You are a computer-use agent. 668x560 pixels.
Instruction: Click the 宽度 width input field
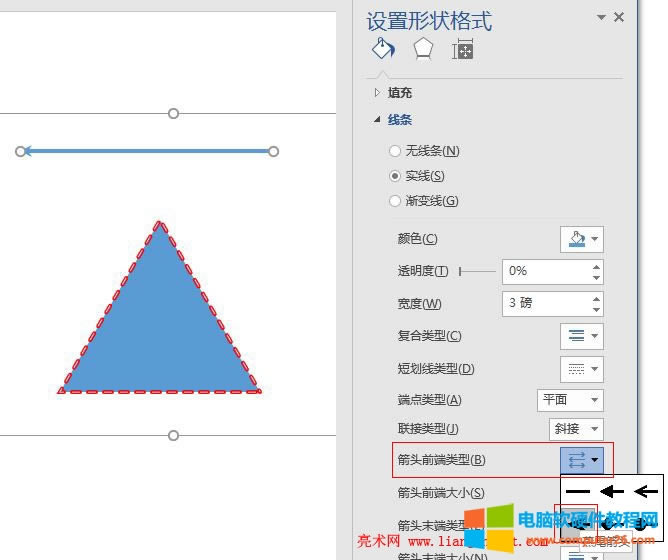pyautogui.click(x=545, y=303)
